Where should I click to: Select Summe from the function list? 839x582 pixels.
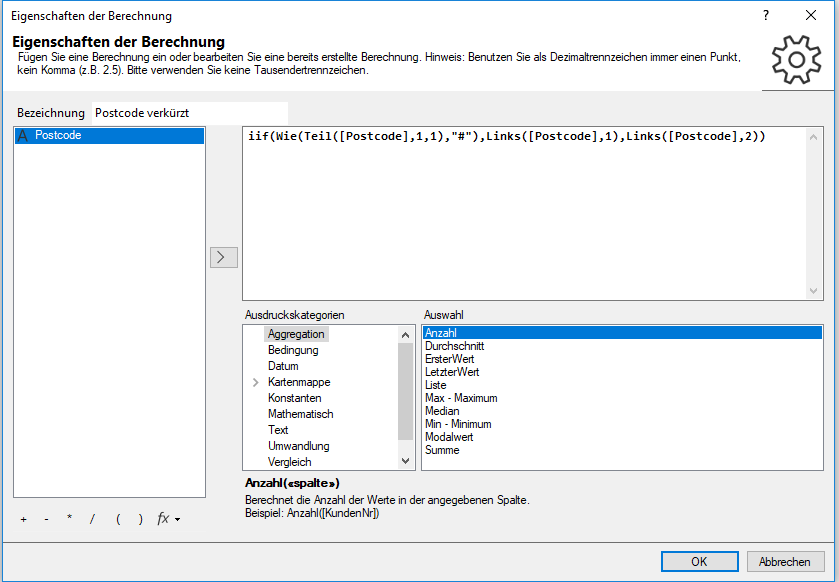pyautogui.click(x=442, y=450)
